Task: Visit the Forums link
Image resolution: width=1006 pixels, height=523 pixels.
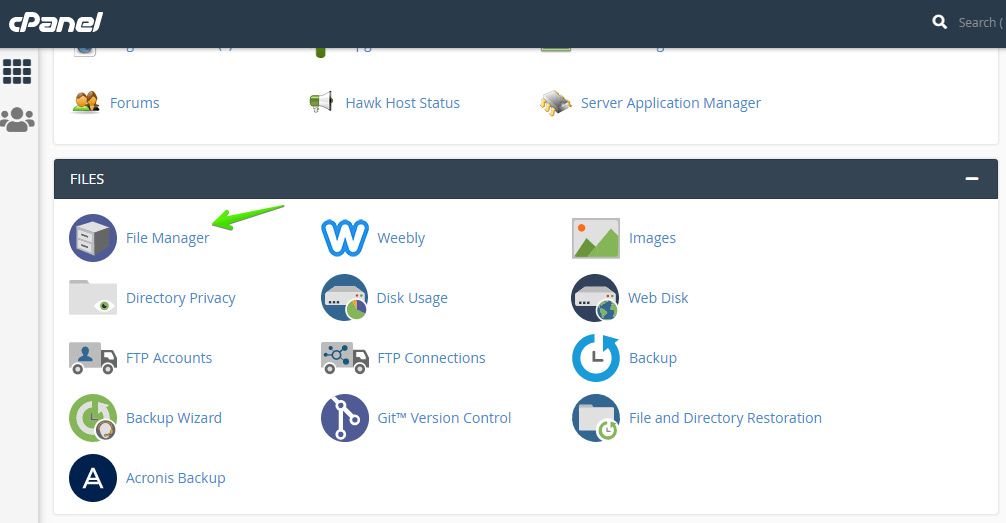Action: coord(135,103)
